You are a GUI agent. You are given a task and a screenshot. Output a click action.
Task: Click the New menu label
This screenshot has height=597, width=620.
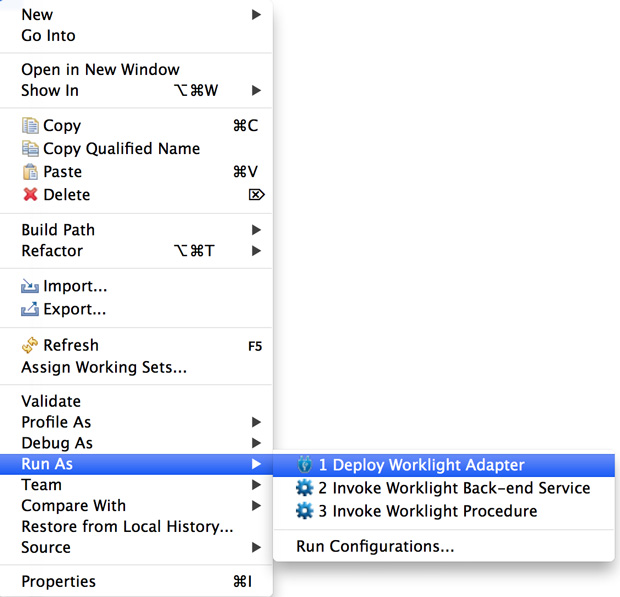coord(37,15)
